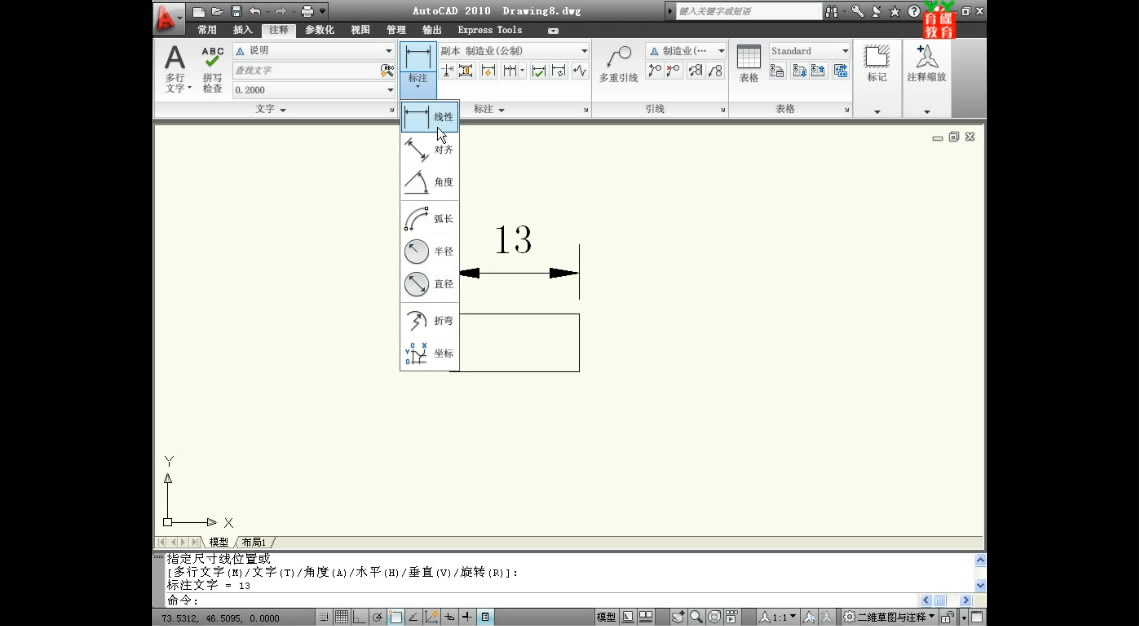The image size is (1139, 626).
Task: Expand the 标注 panel title
Action: [x=489, y=109]
